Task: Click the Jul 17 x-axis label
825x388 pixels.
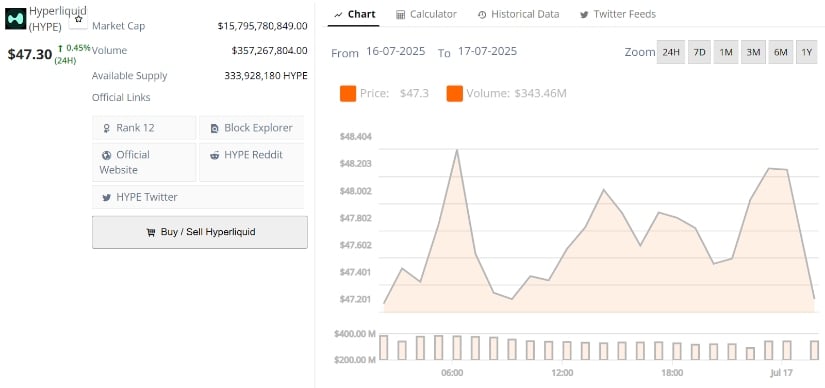Action: 782,373
